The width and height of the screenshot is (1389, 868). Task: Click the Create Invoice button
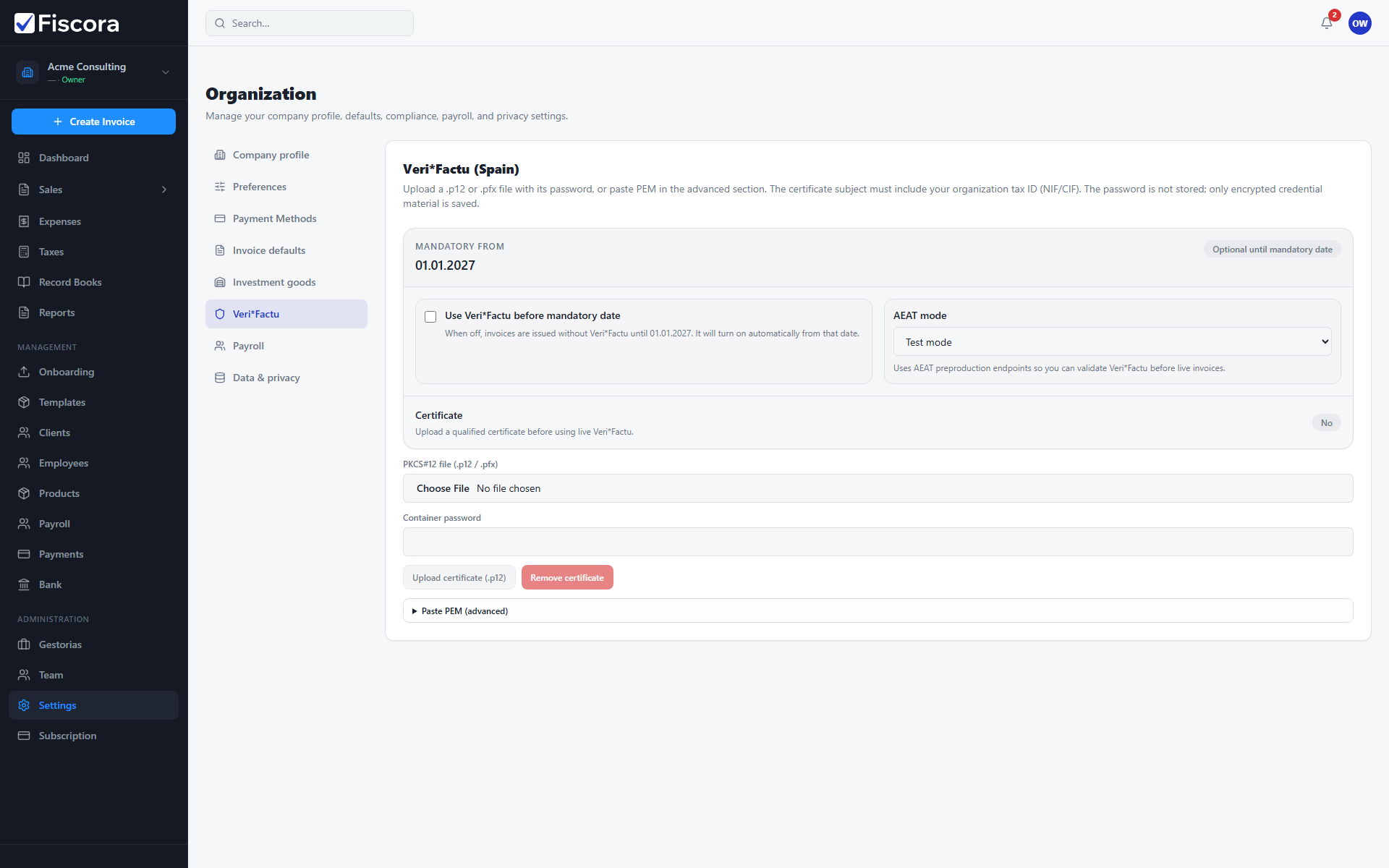(x=93, y=122)
